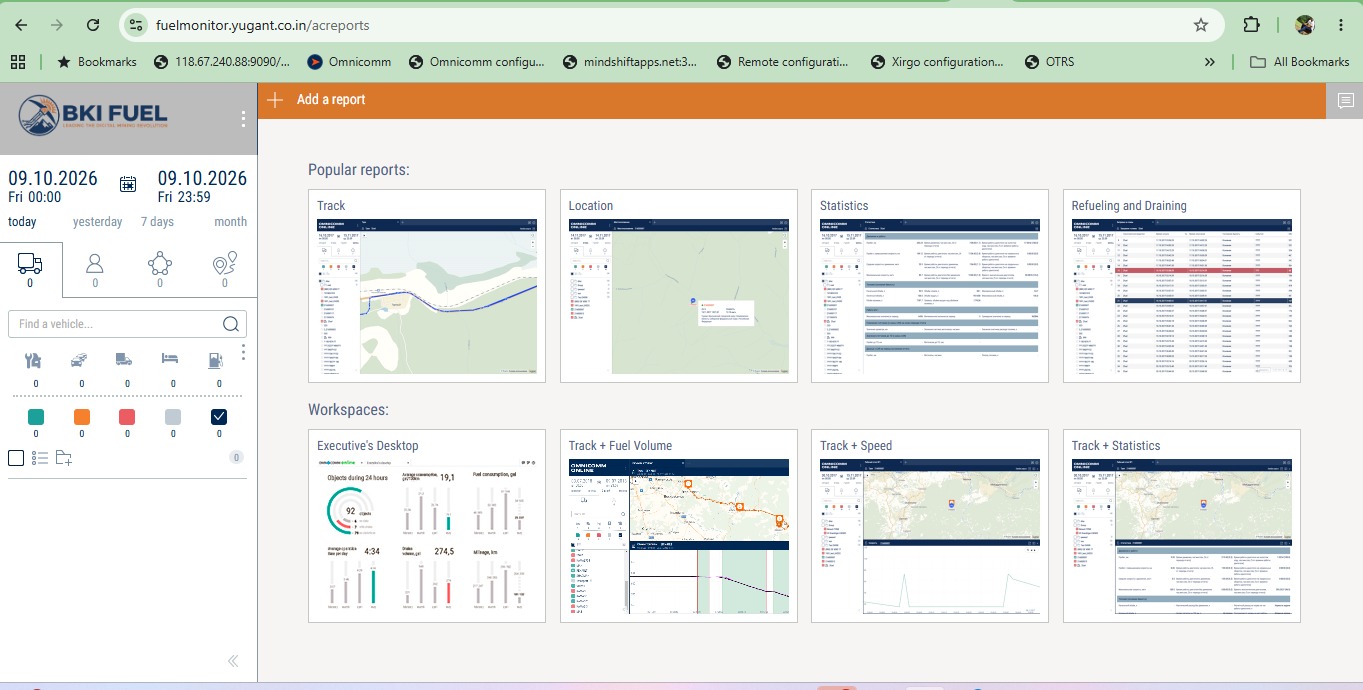The width and height of the screenshot is (1363, 690).
Task: Open the Statistics report thumbnail
Action: click(x=930, y=286)
